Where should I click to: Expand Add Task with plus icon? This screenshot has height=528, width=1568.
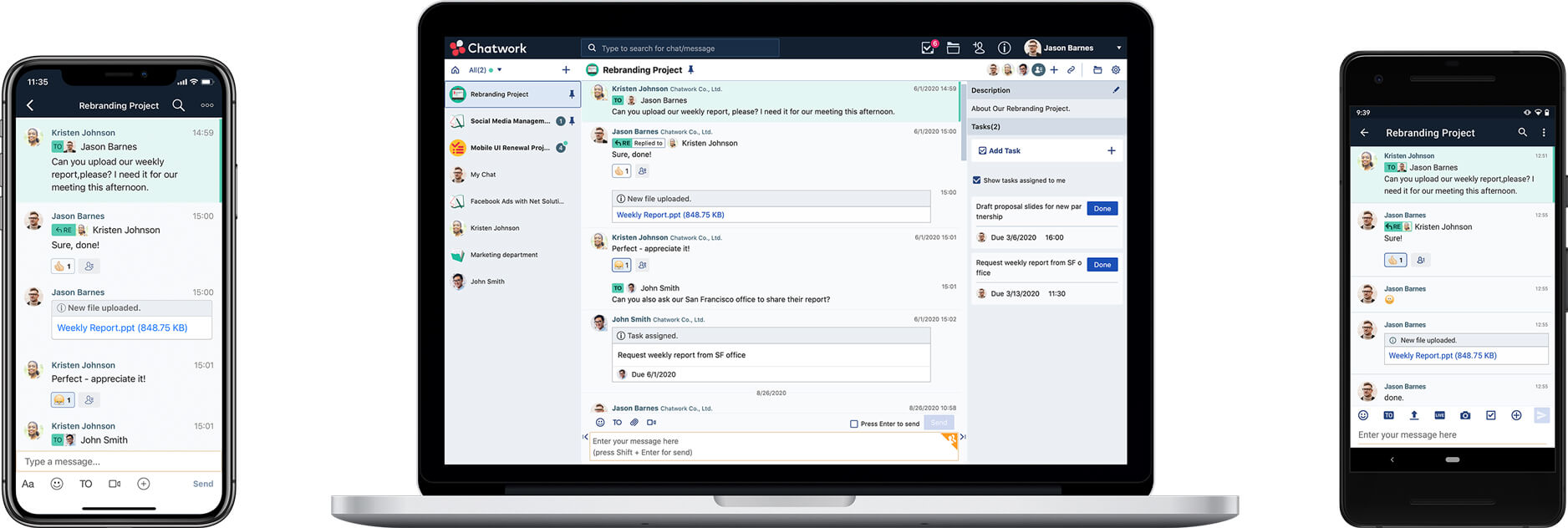1111,150
